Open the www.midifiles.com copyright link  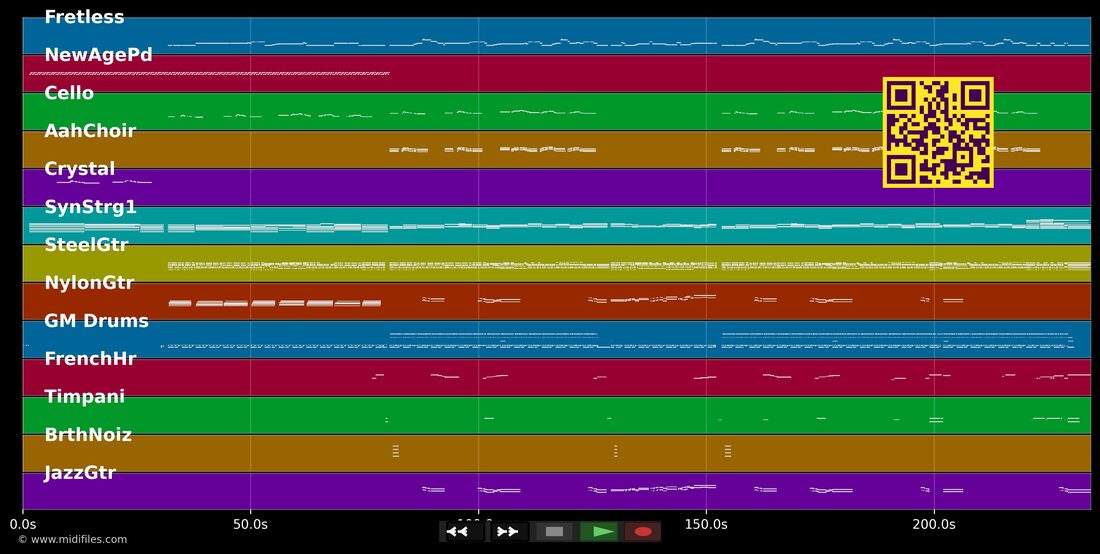(73, 539)
